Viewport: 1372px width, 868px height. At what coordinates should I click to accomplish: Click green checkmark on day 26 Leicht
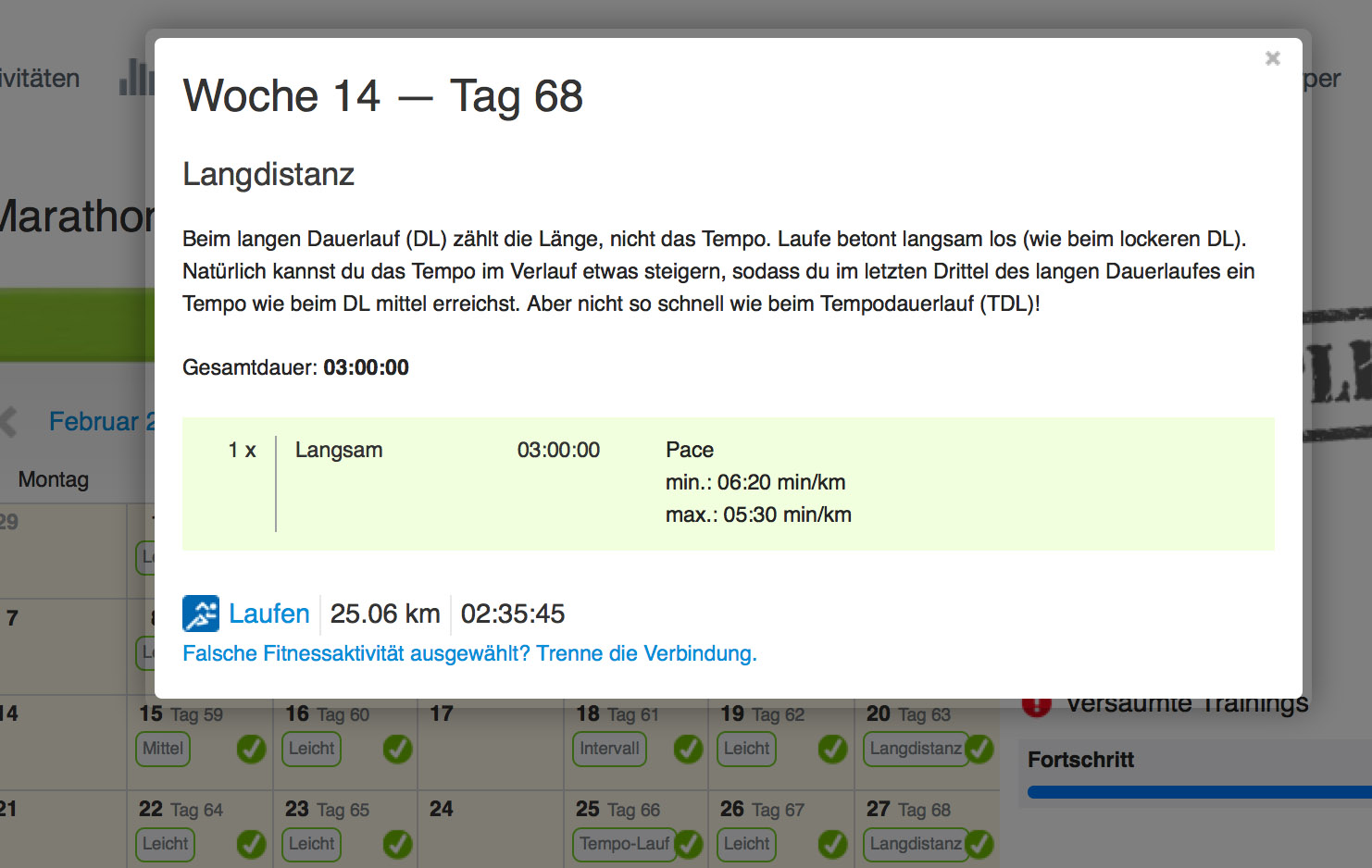tap(832, 844)
